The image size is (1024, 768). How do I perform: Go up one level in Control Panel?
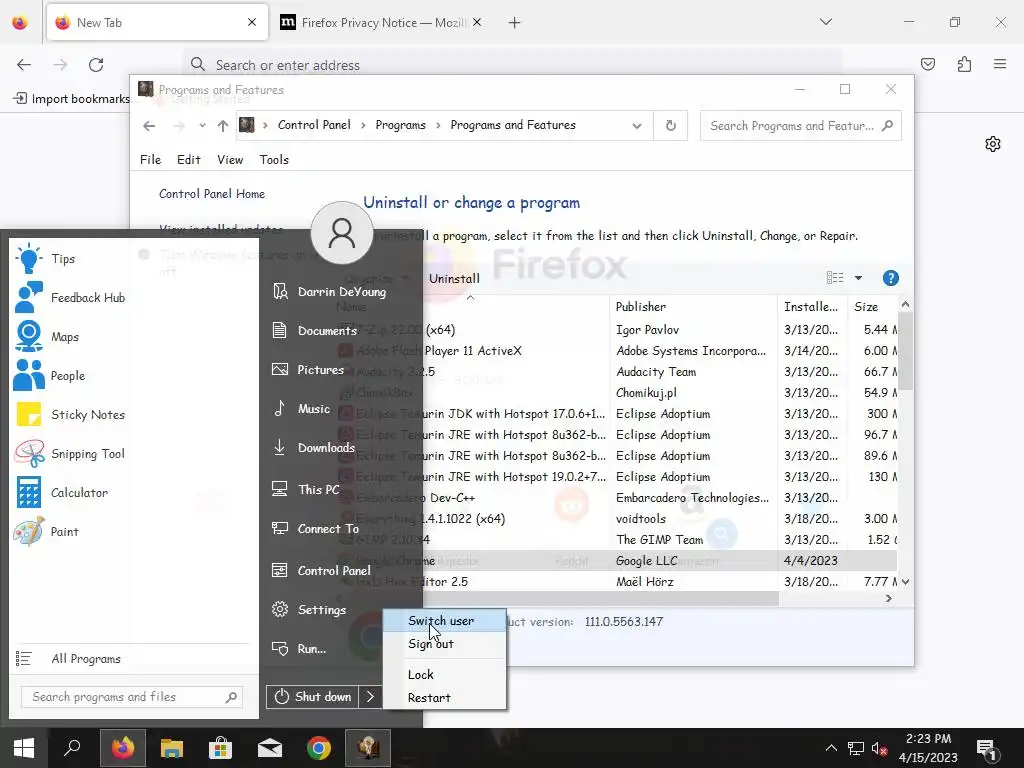point(223,126)
